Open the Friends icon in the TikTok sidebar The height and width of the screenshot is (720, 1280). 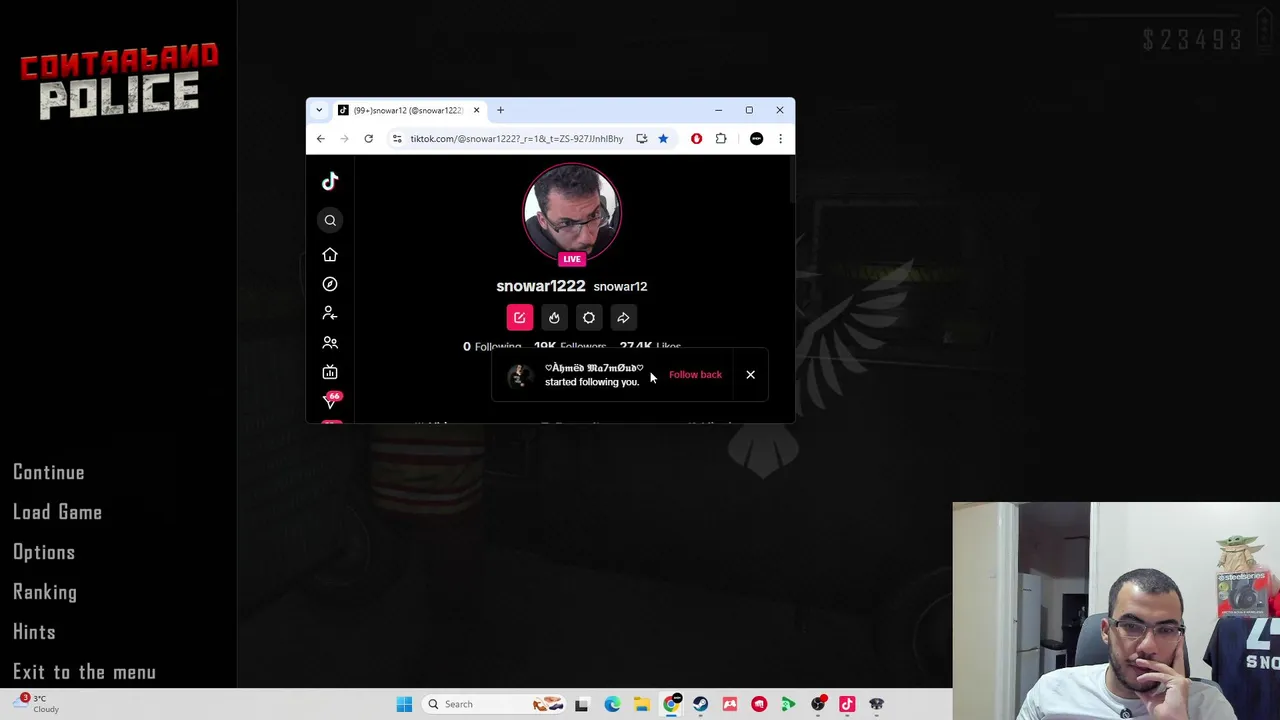[x=330, y=343]
